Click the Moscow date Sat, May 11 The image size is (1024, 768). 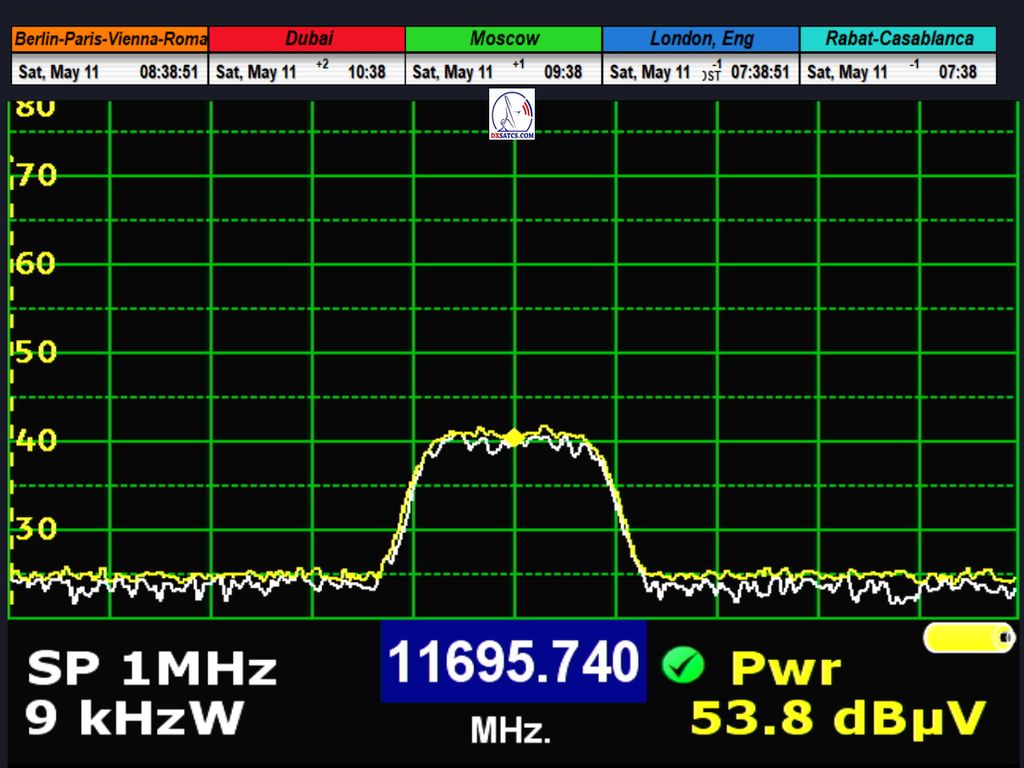pos(453,72)
